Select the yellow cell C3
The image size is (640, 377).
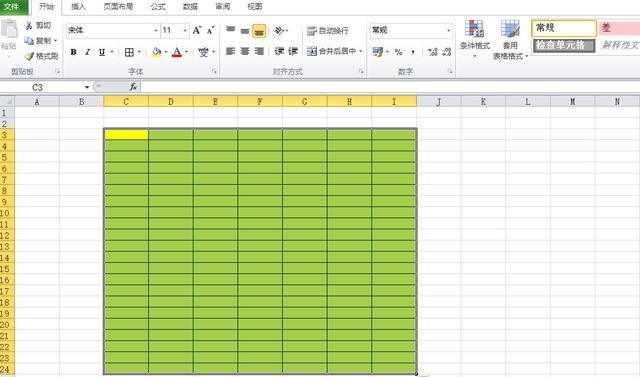pos(126,135)
